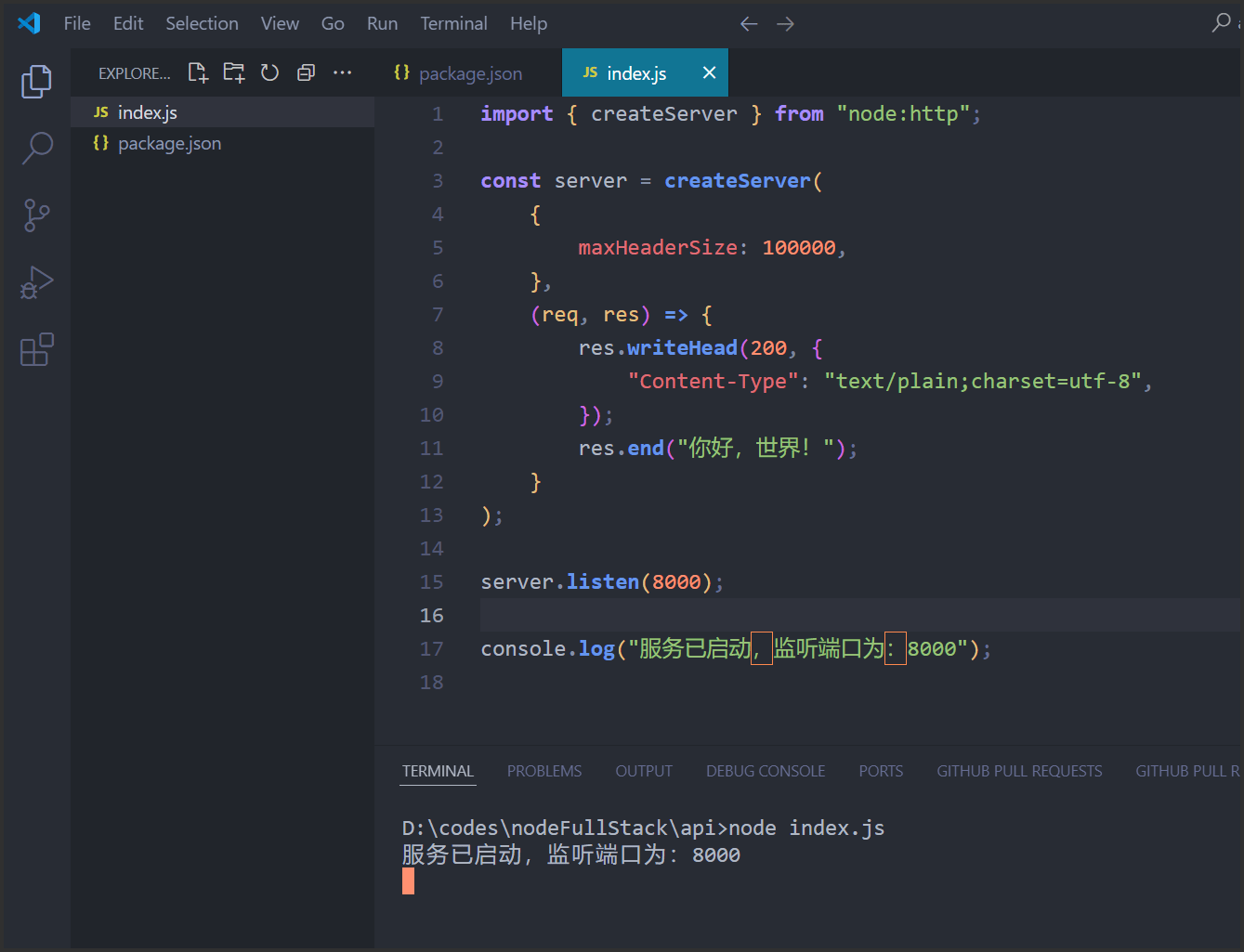Open the Run and Debug view
This screenshot has width=1244, height=952.
click(36, 282)
